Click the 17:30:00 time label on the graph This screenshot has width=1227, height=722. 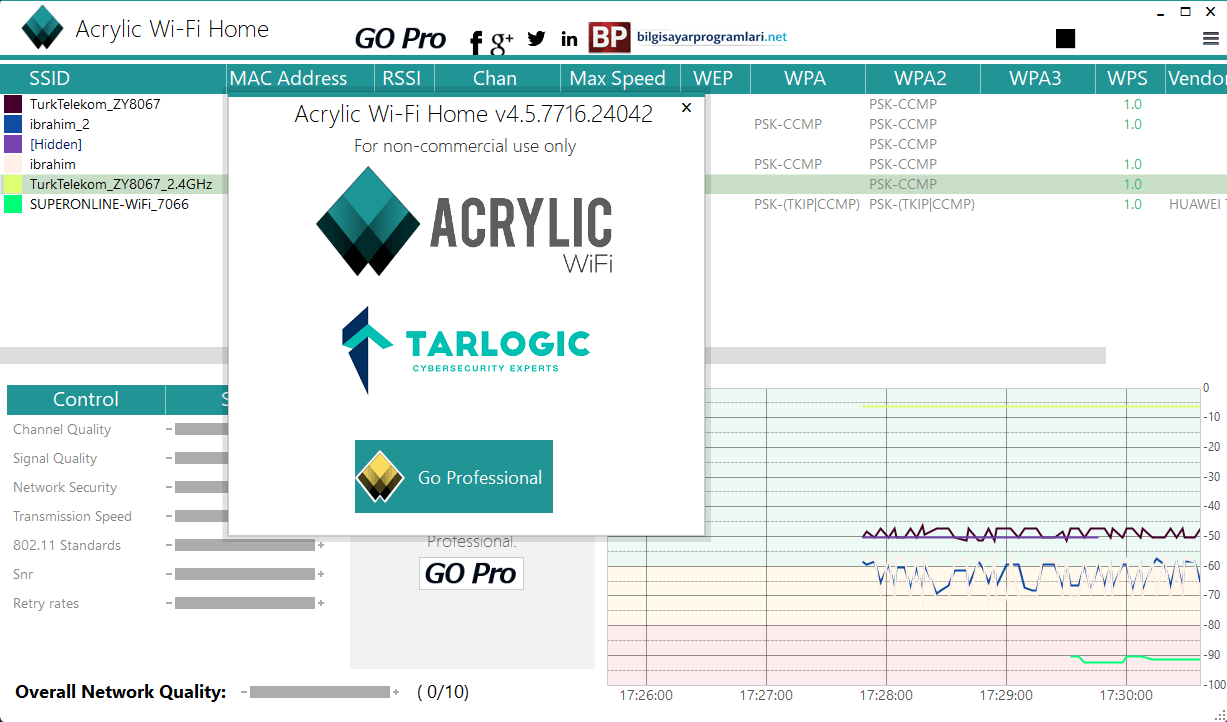[x=1126, y=695]
